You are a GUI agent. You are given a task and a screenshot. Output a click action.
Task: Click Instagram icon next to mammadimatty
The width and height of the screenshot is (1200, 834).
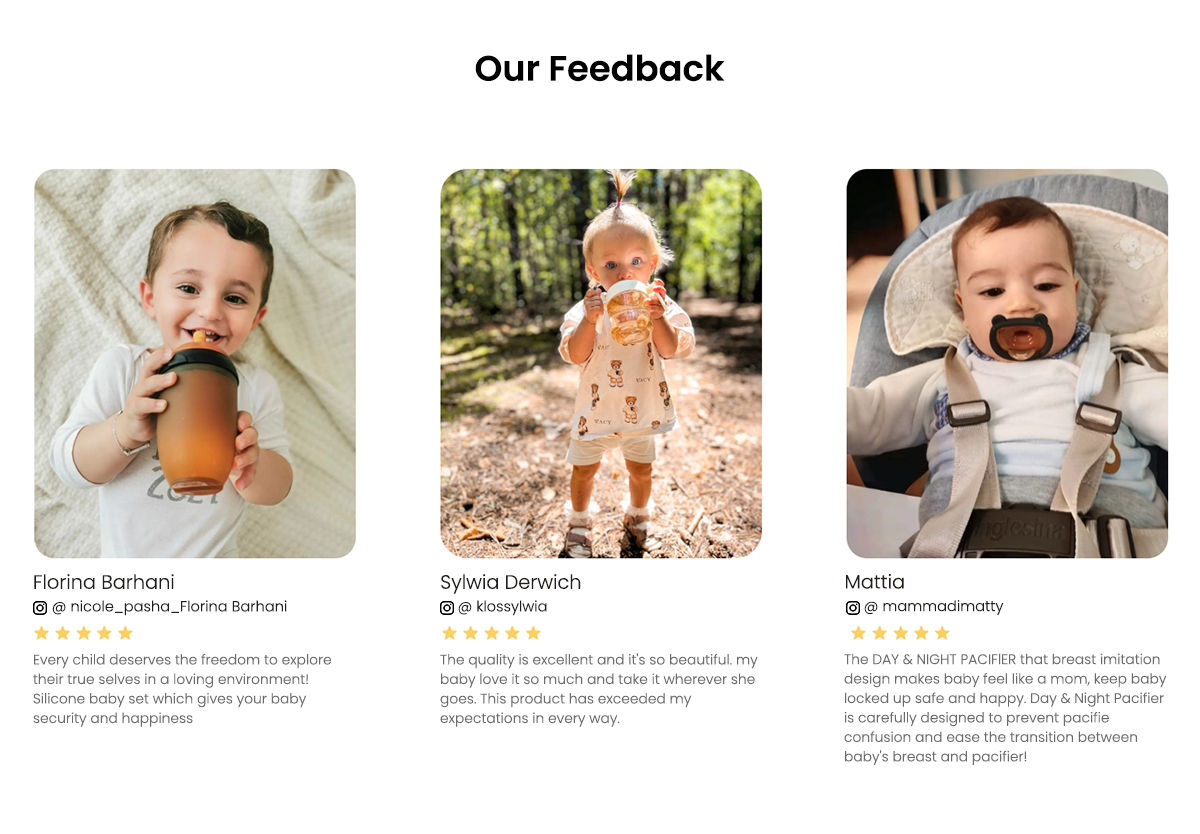click(853, 607)
